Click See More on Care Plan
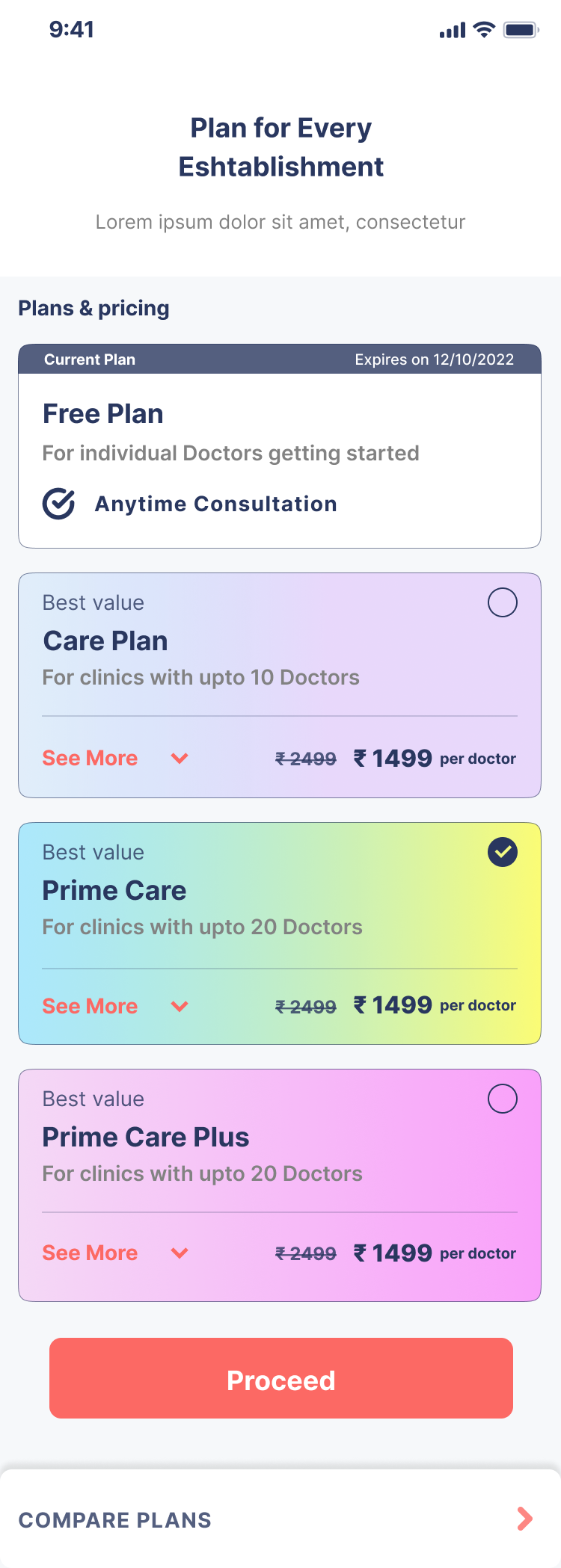 click(90, 758)
